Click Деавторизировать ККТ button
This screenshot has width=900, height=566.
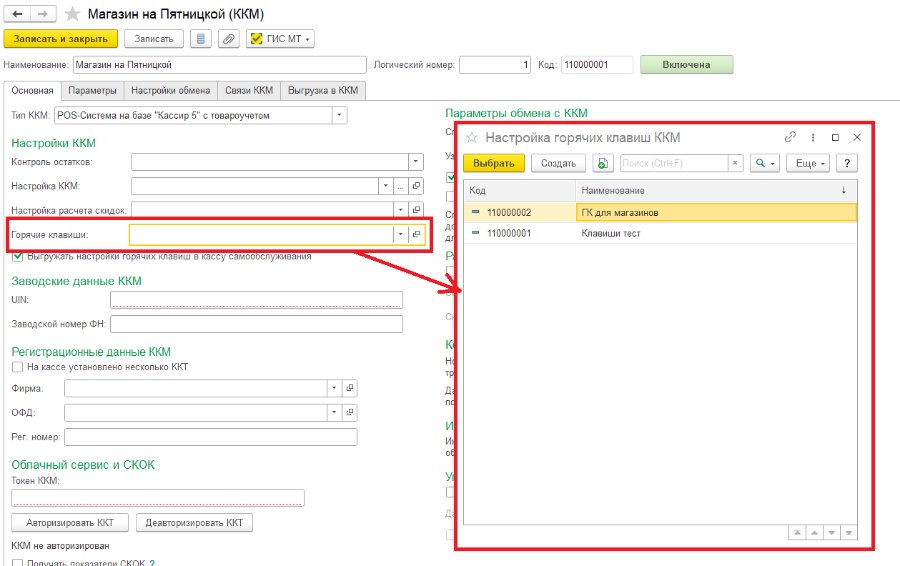pyautogui.click(x=195, y=523)
